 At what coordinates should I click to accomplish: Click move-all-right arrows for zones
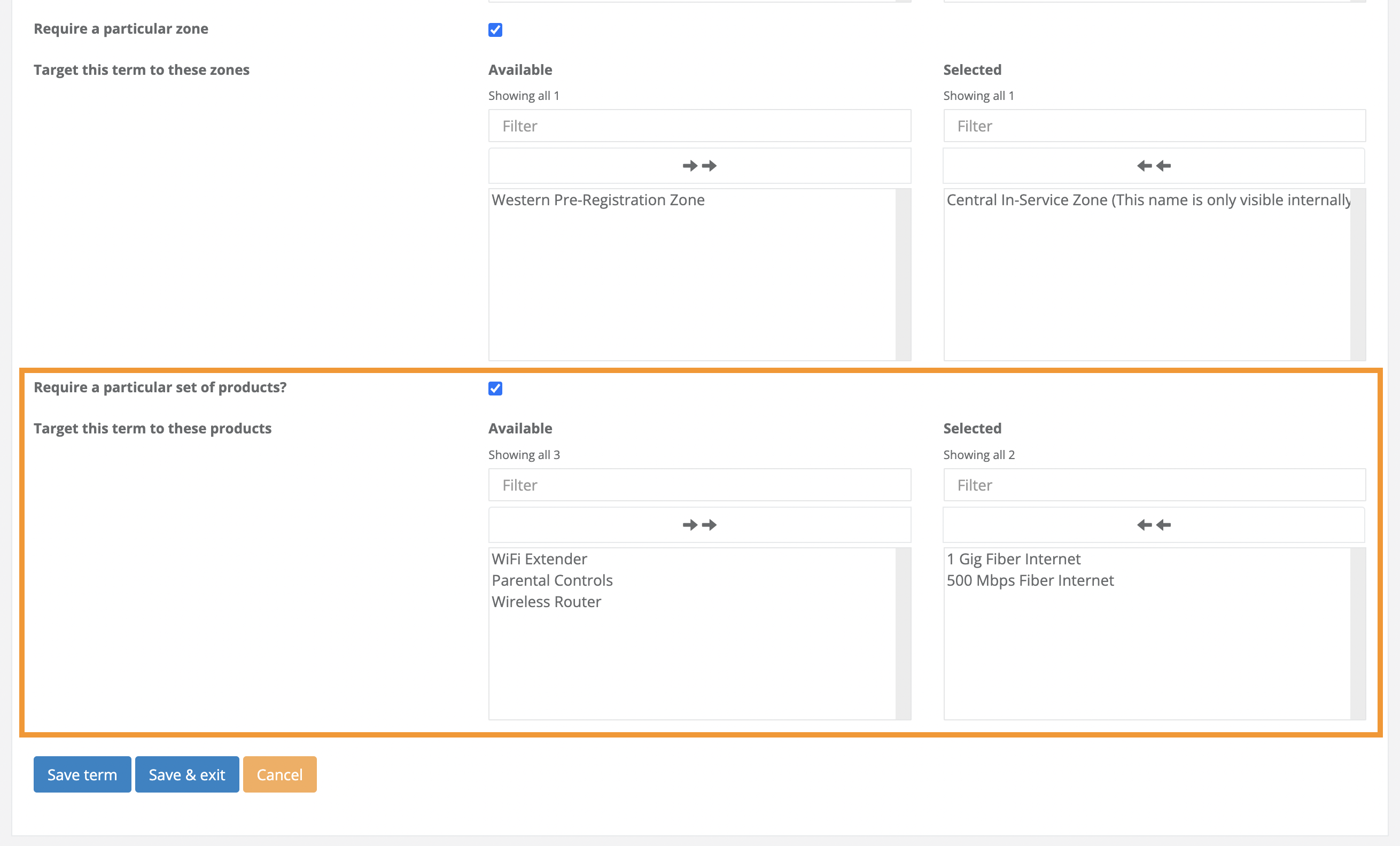pyautogui.click(x=699, y=166)
